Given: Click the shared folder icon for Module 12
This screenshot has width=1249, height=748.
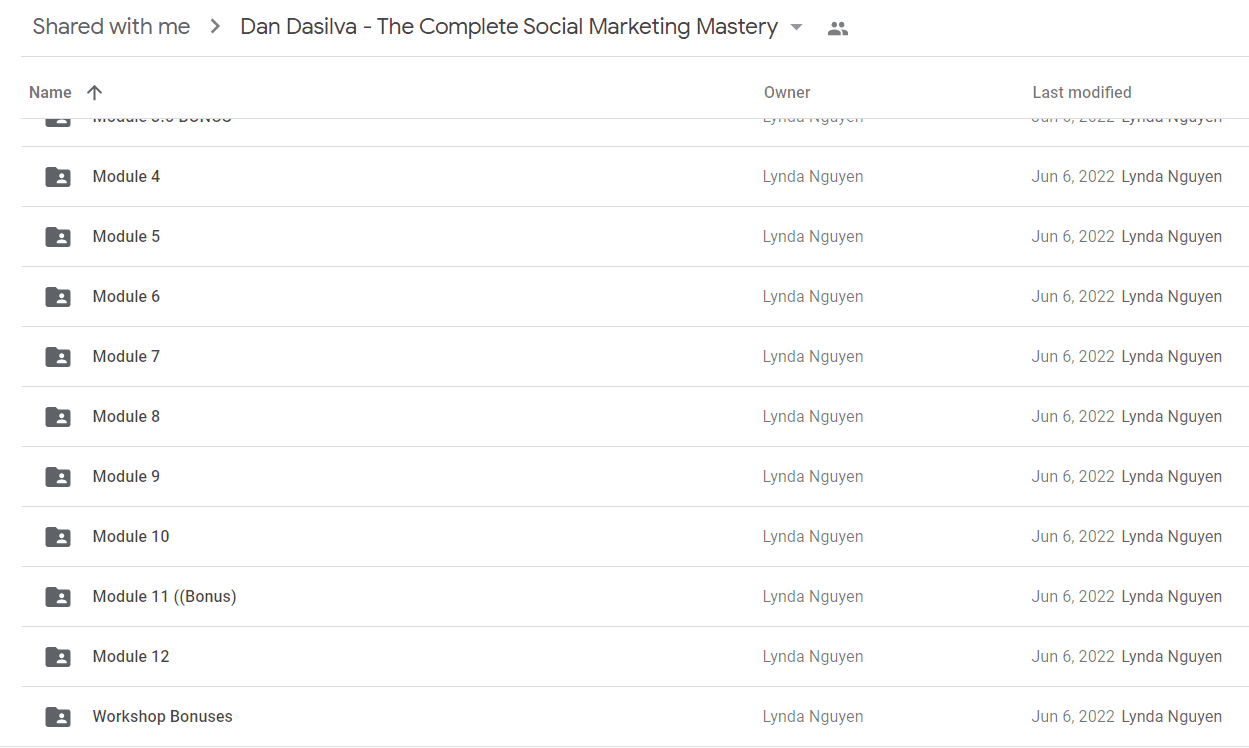Looking at the screenshot, I should click(58, 657).
